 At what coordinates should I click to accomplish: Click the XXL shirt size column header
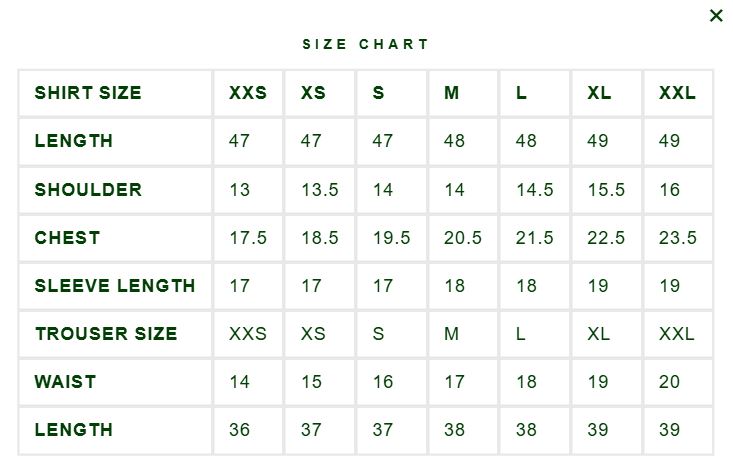coord(677,93)
